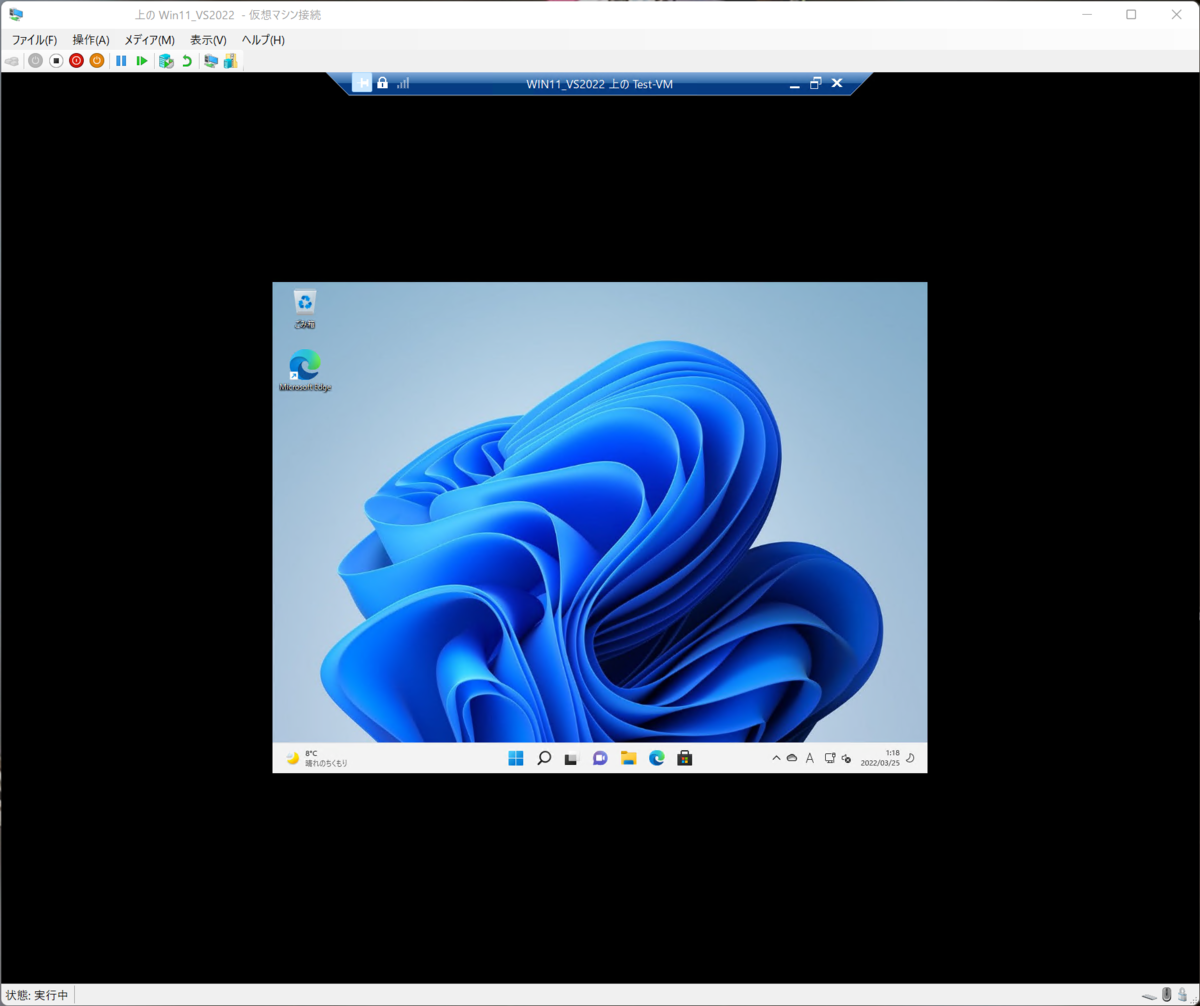The width and height of the screenshot is (1200, 1006).
Task: Open network and volume quick settings in tray
Action: 838,758
